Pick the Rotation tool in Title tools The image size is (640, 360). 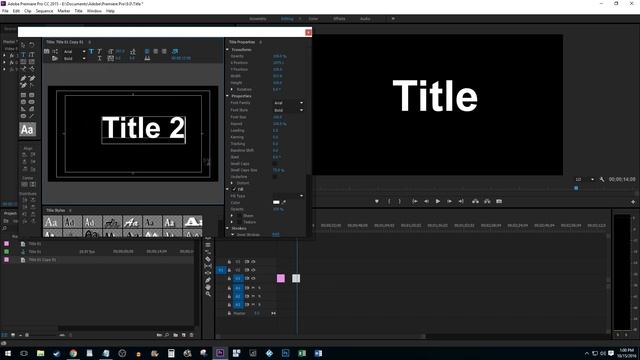tap(31, 45)
